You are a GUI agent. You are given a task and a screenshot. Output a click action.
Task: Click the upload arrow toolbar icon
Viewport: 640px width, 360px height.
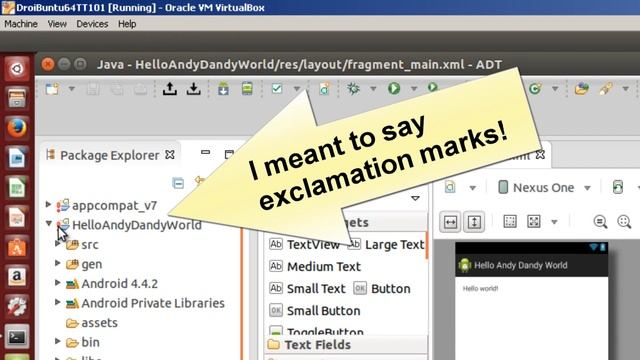click(169, 89)
